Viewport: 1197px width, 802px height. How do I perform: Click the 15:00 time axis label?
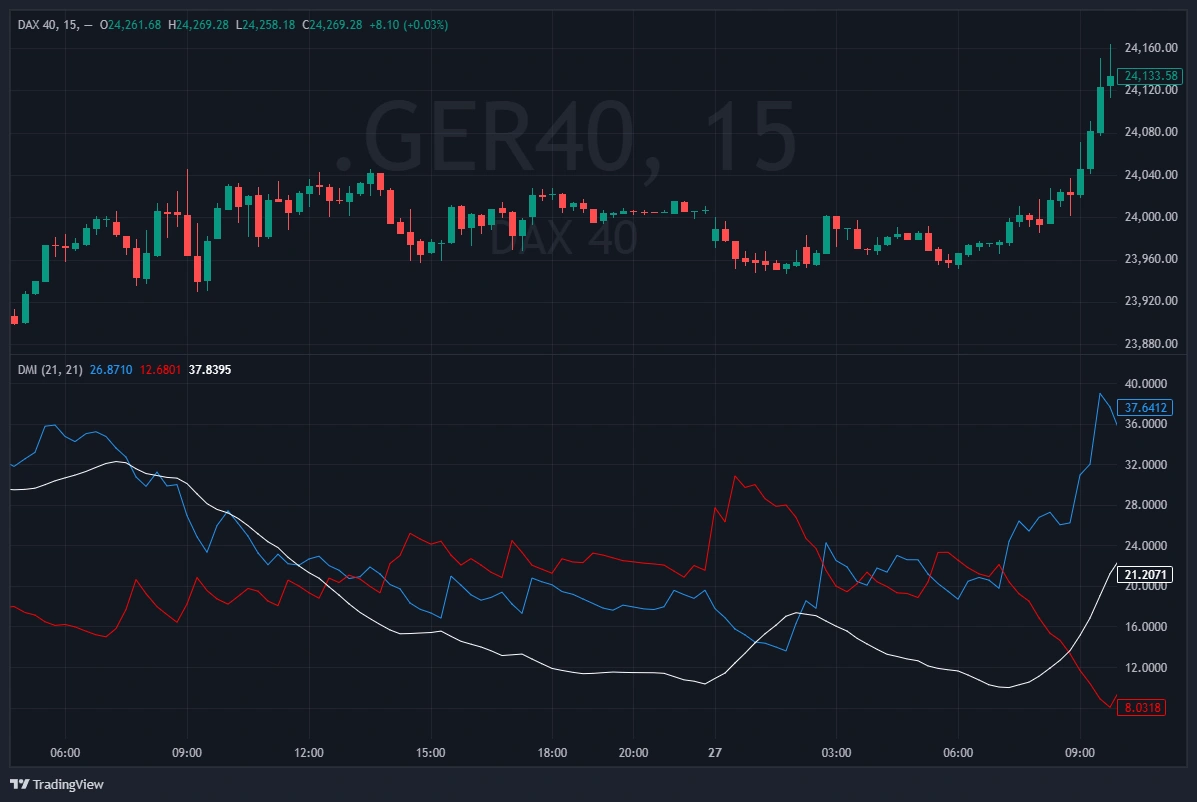(431, 752)
